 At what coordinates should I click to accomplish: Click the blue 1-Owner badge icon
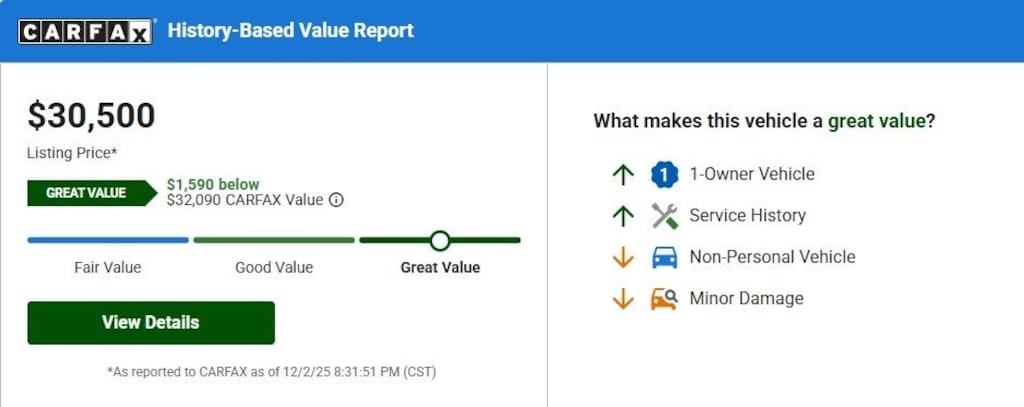pyautogui.click(x=664, y=174)
